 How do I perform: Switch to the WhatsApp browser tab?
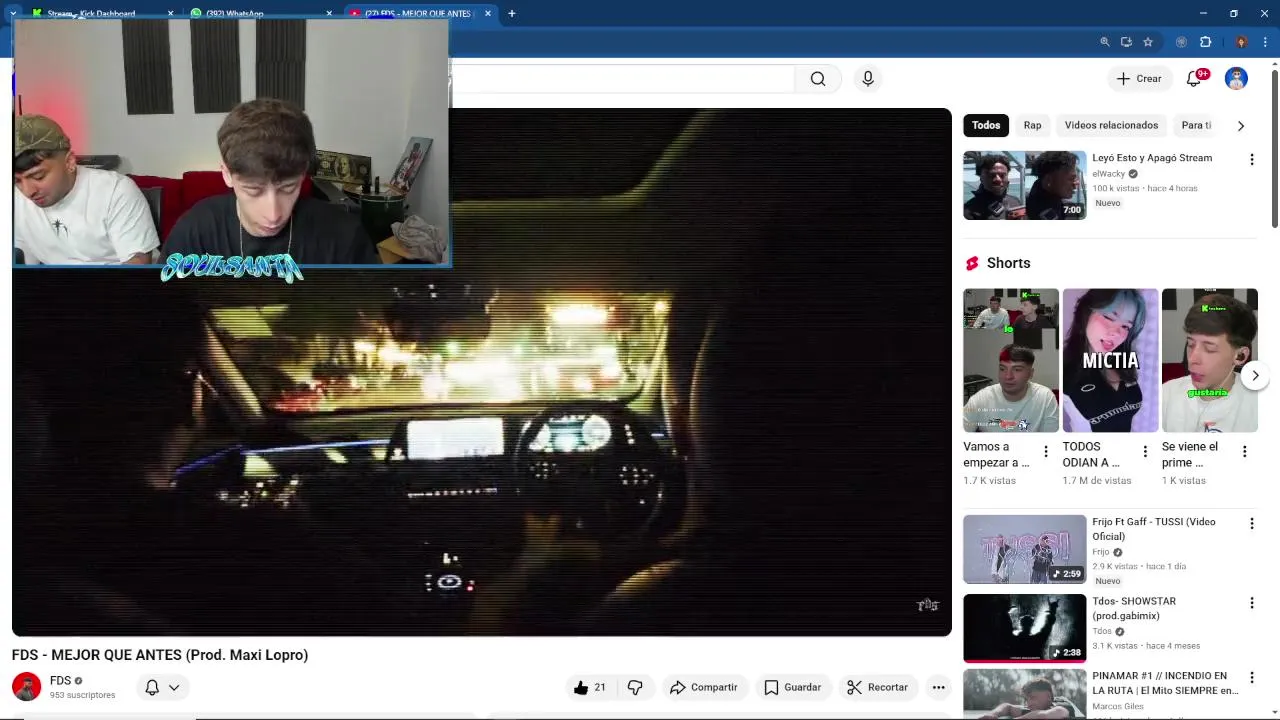[x=260, y=14]
